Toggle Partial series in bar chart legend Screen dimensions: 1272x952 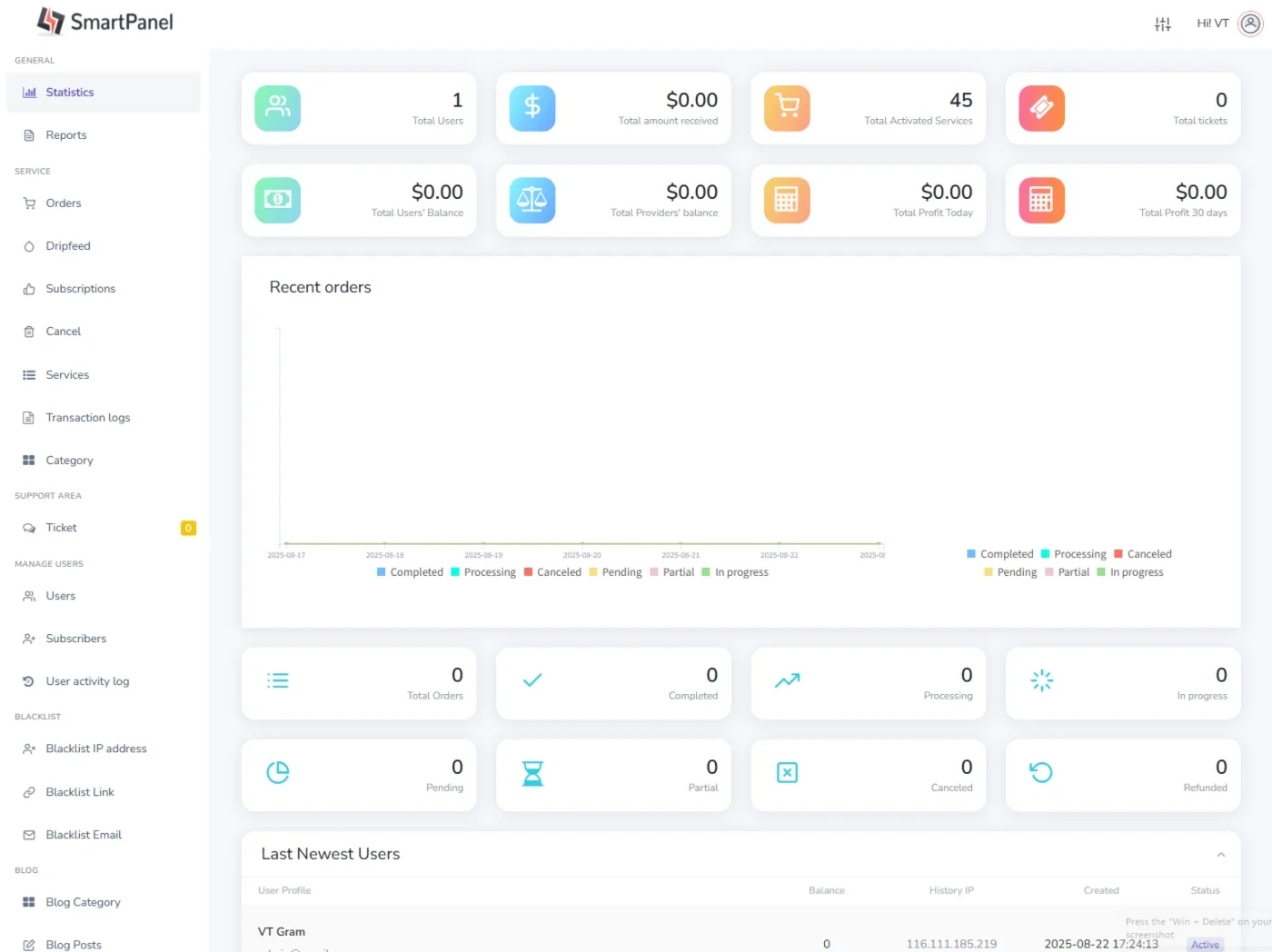tap(671, 572)
